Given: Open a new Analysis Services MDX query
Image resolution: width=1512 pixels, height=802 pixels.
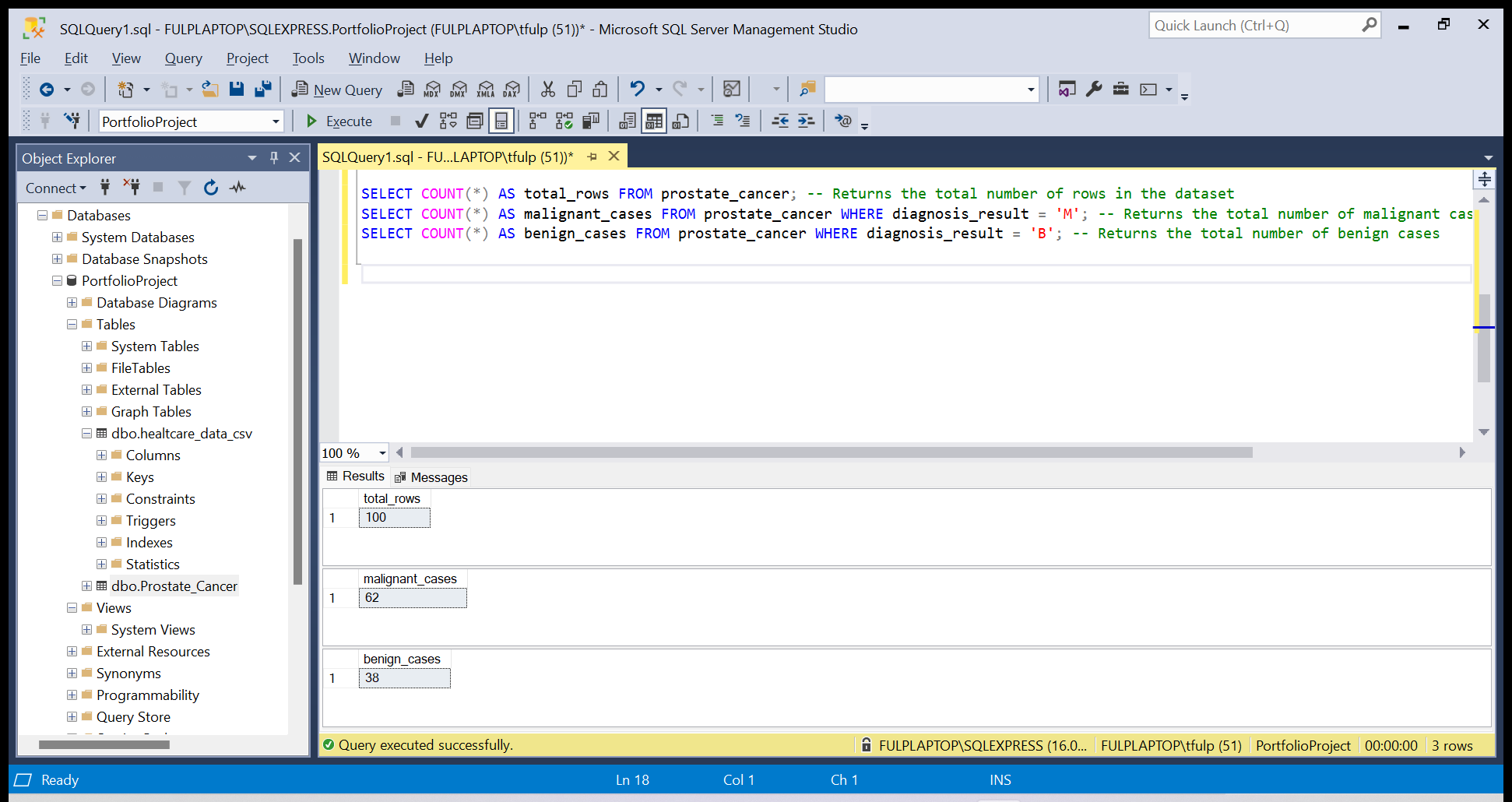Looking at the screenshot, I should point(431,89).
